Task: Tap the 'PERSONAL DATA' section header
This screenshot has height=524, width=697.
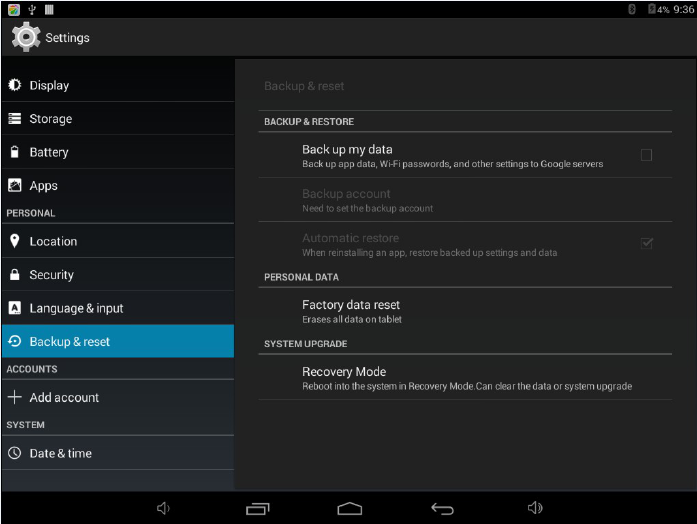Action: 301,277
